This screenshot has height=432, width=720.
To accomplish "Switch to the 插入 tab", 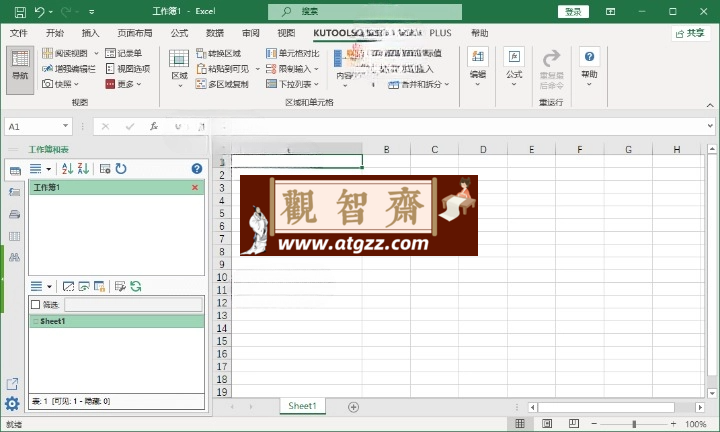I will [90, 33].
